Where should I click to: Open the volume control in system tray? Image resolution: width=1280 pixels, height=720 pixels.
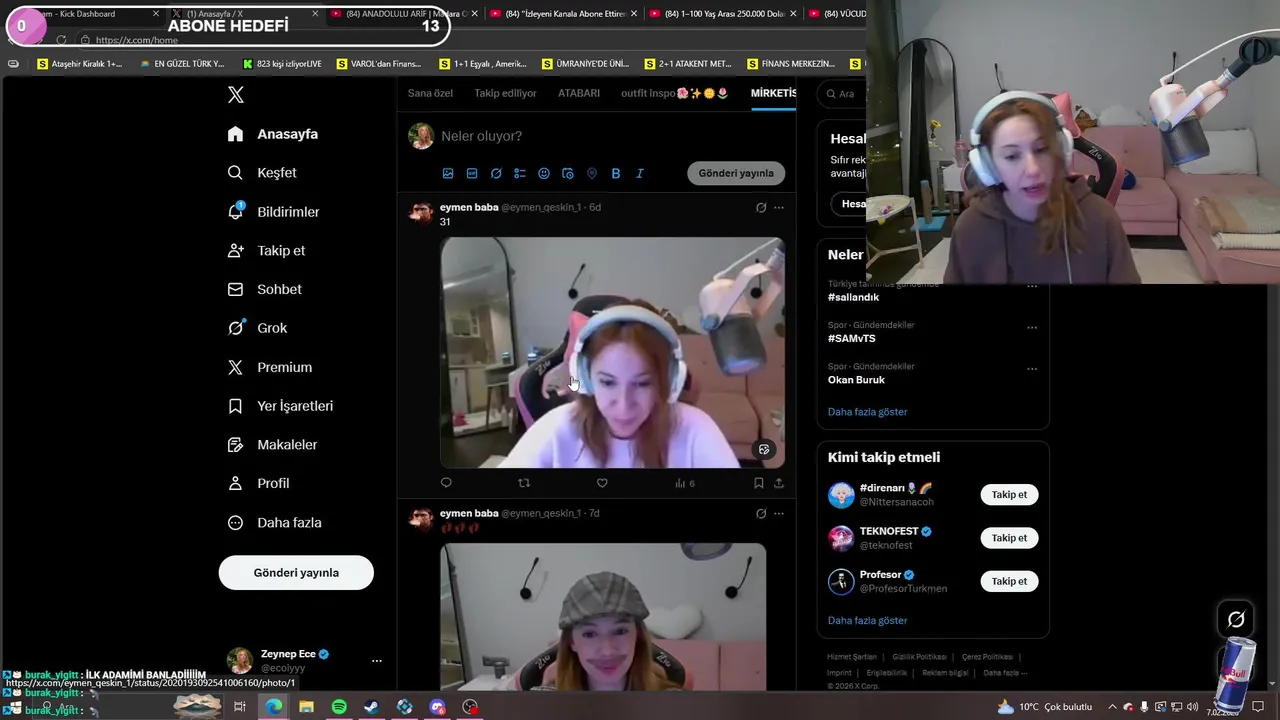click(x=1192, y=707)
